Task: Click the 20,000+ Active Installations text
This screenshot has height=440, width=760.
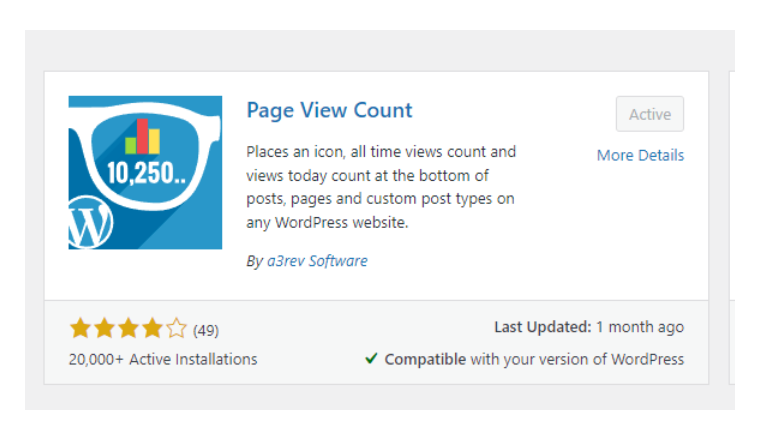Action: (x=163, y=359)
